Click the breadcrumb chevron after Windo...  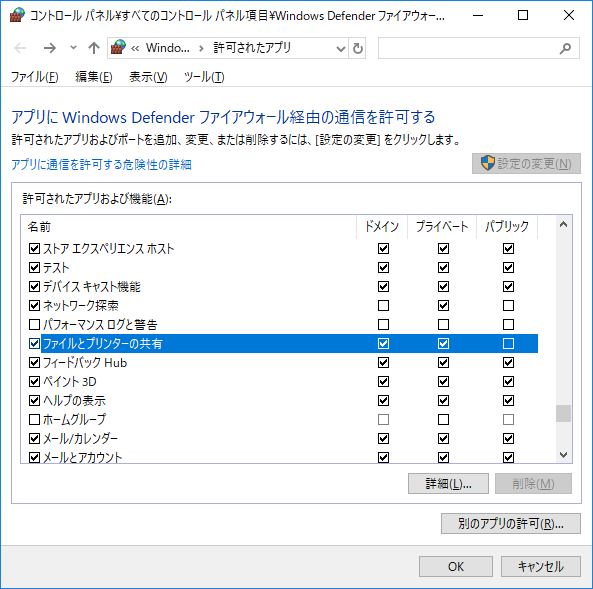coord(201,48)
